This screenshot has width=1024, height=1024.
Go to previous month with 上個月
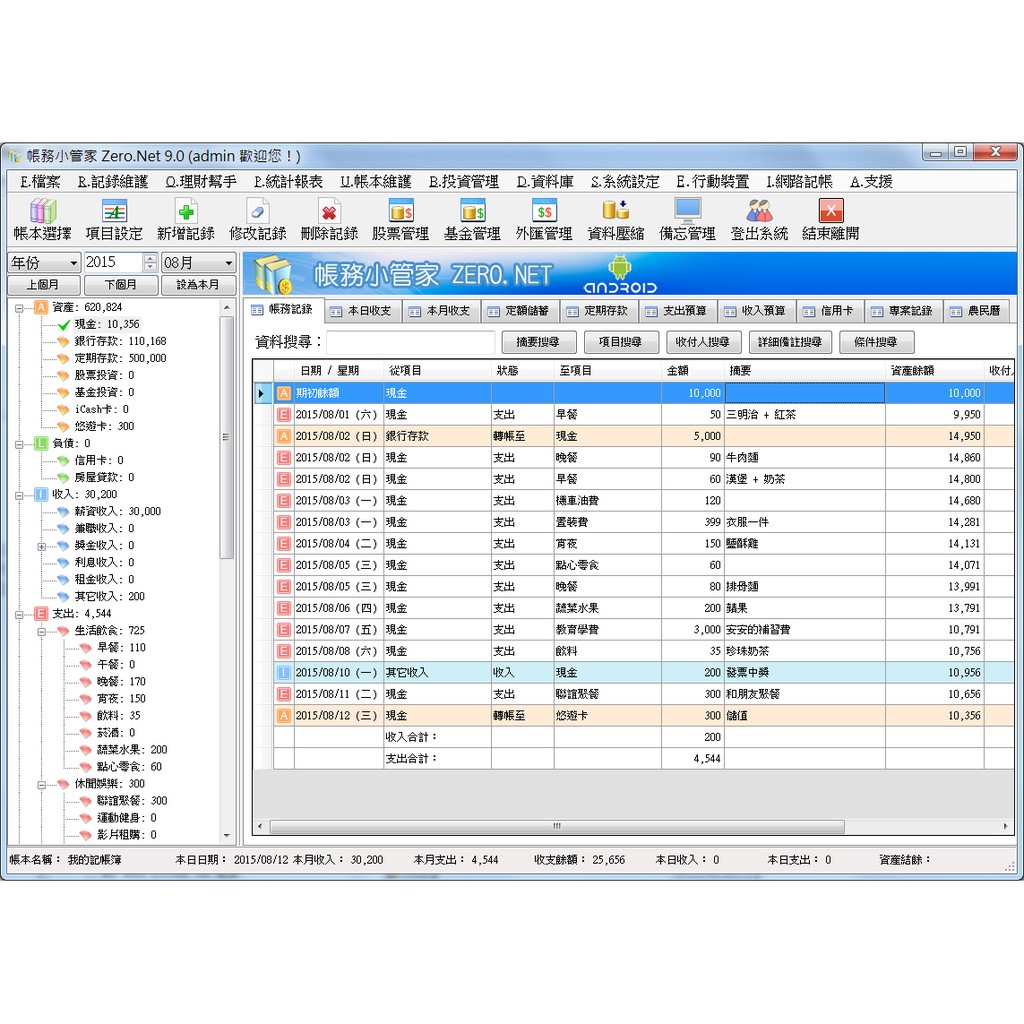click(x=44, y=285)
